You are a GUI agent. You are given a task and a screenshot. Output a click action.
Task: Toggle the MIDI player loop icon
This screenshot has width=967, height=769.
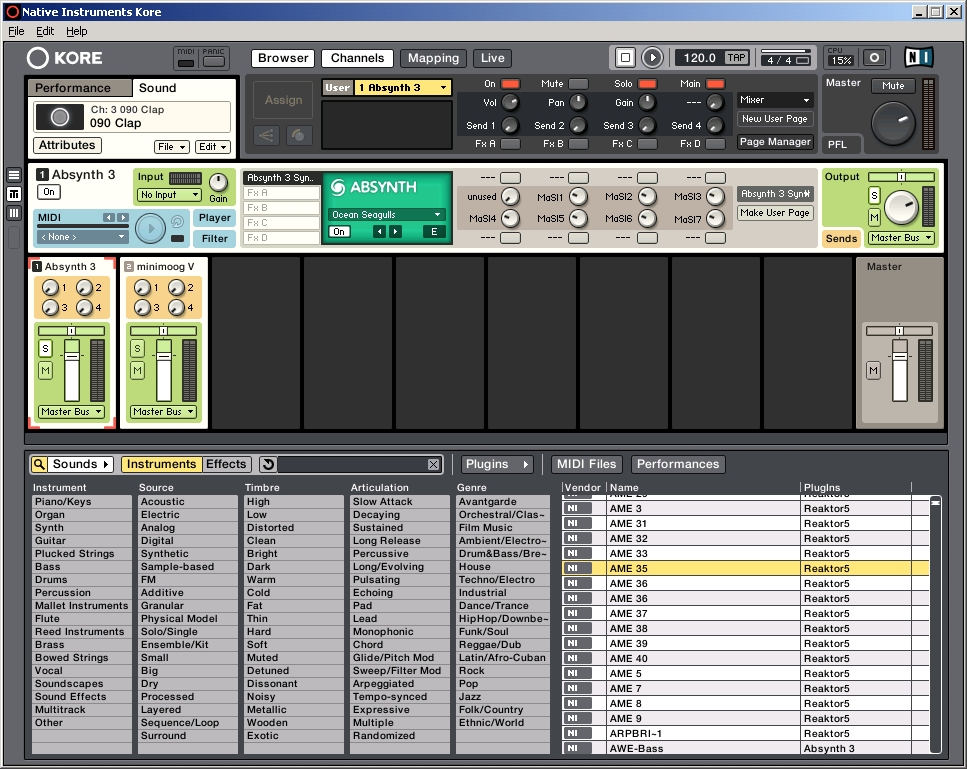178,221
